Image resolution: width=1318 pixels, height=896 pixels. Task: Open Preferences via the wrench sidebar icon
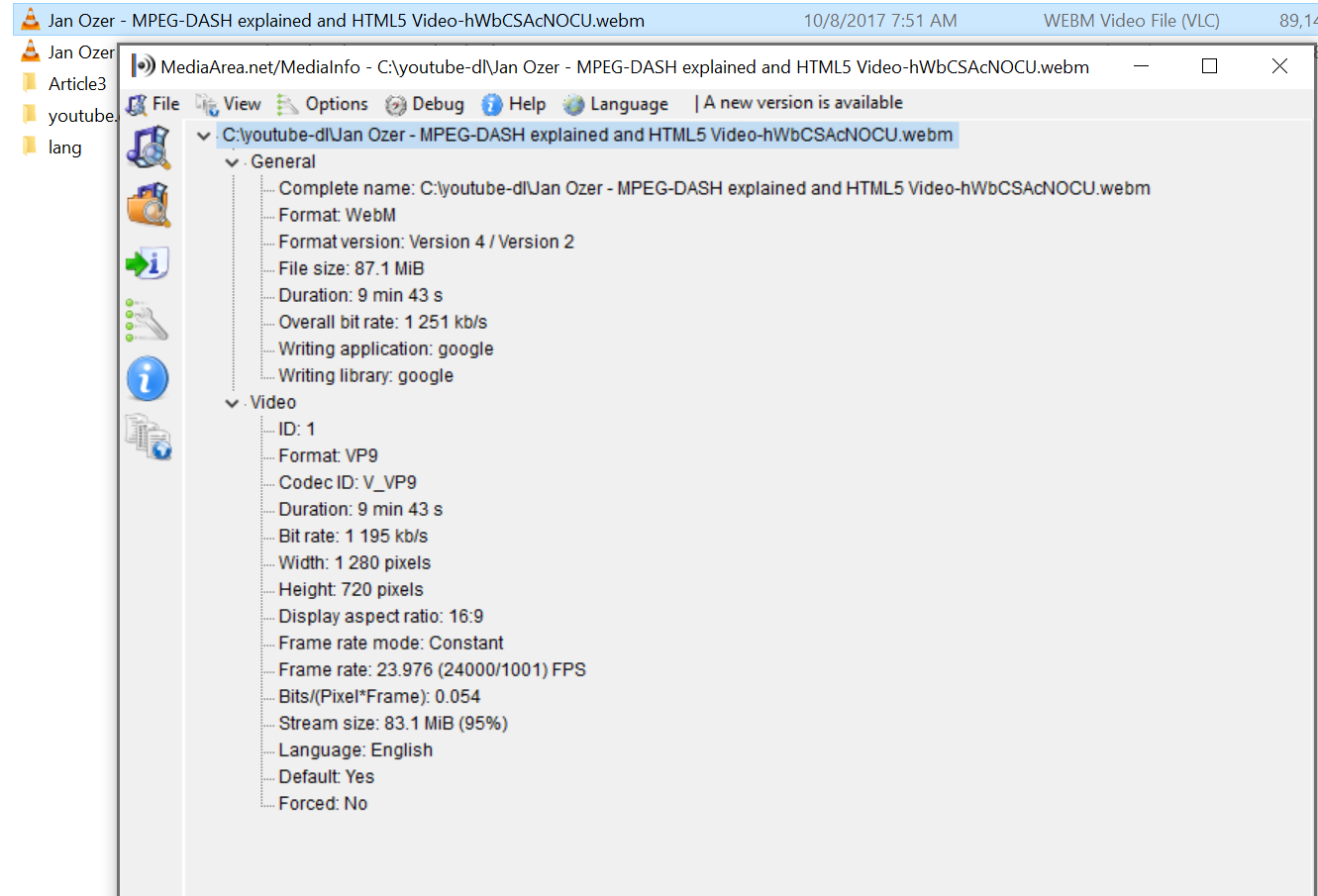(147, 321)
